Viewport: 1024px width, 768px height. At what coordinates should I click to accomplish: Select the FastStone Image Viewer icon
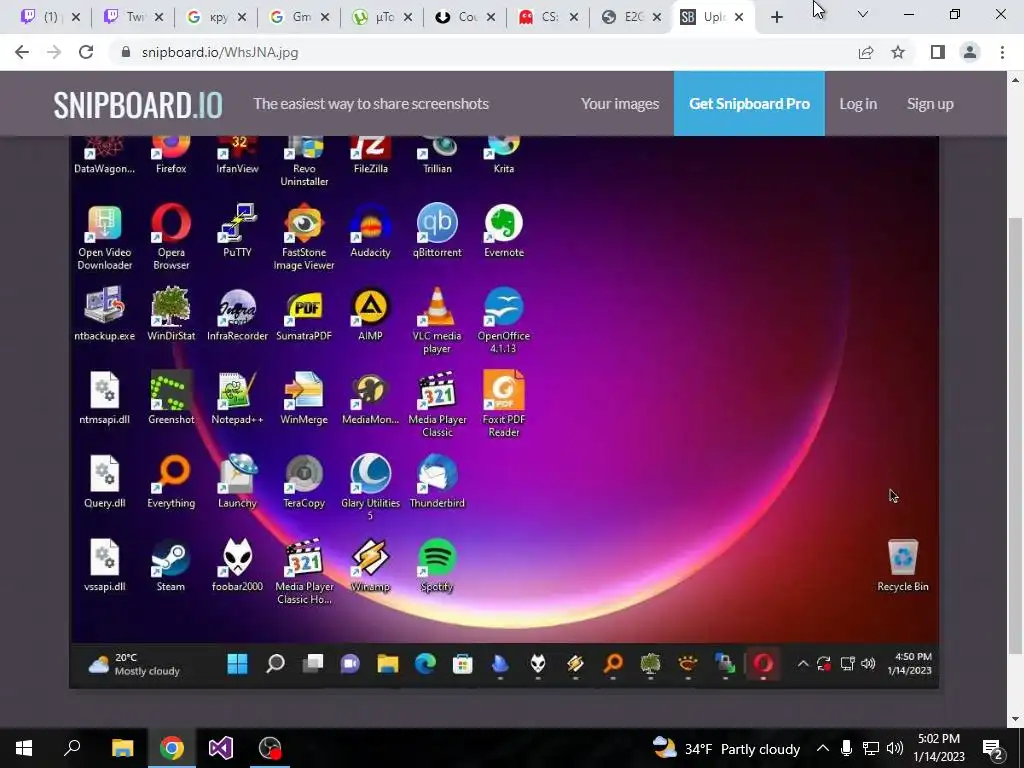tap(304, 236)
